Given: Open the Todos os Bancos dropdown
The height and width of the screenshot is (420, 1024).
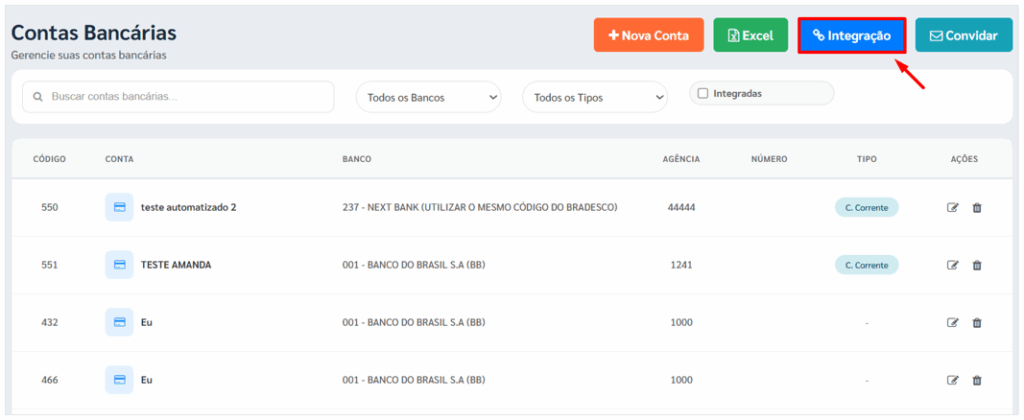Looking at the screenshot, I should tap(428, 98).
